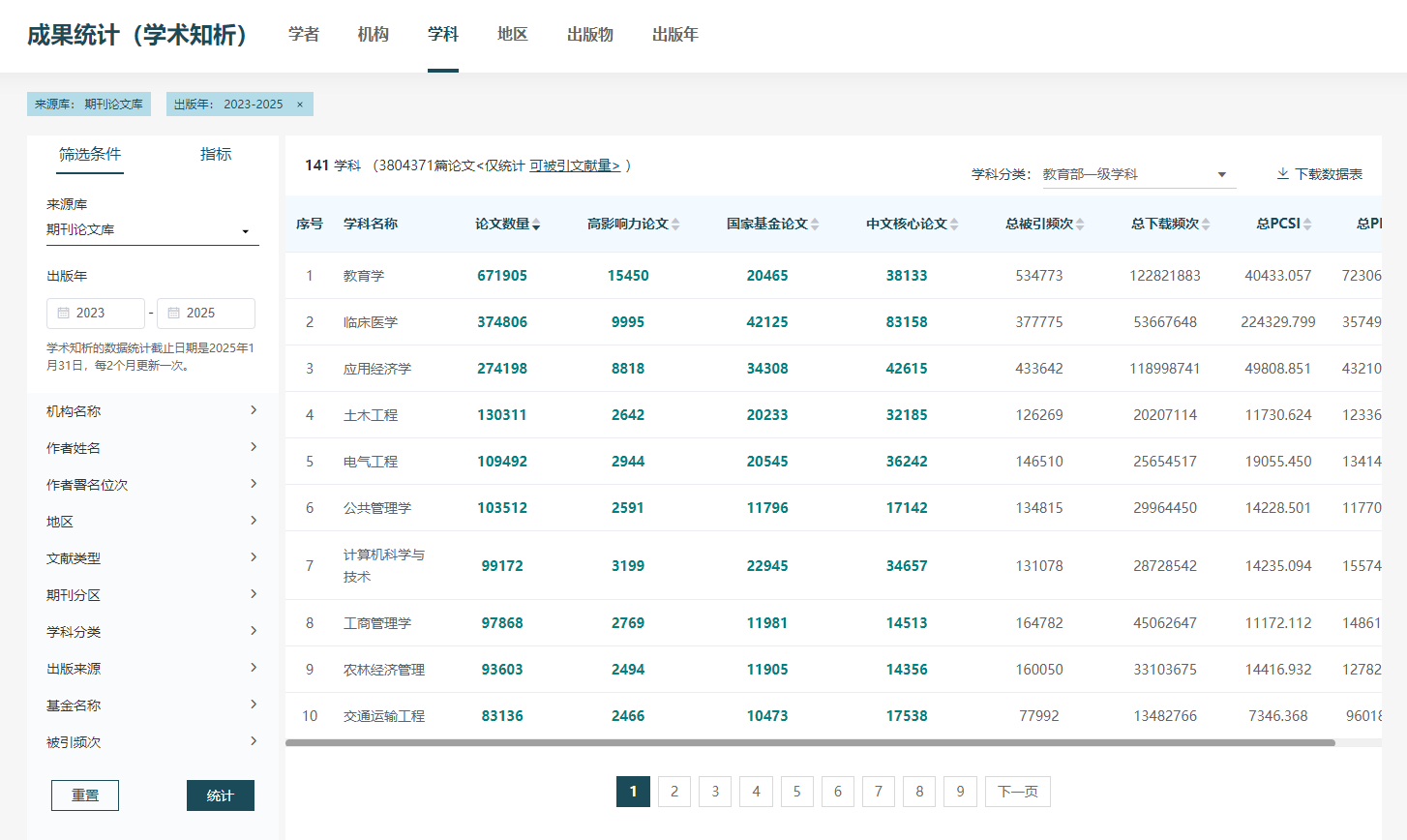Open the 可被引文献量 link
This screenshot has width=1407, height=840.
point(575,166)
